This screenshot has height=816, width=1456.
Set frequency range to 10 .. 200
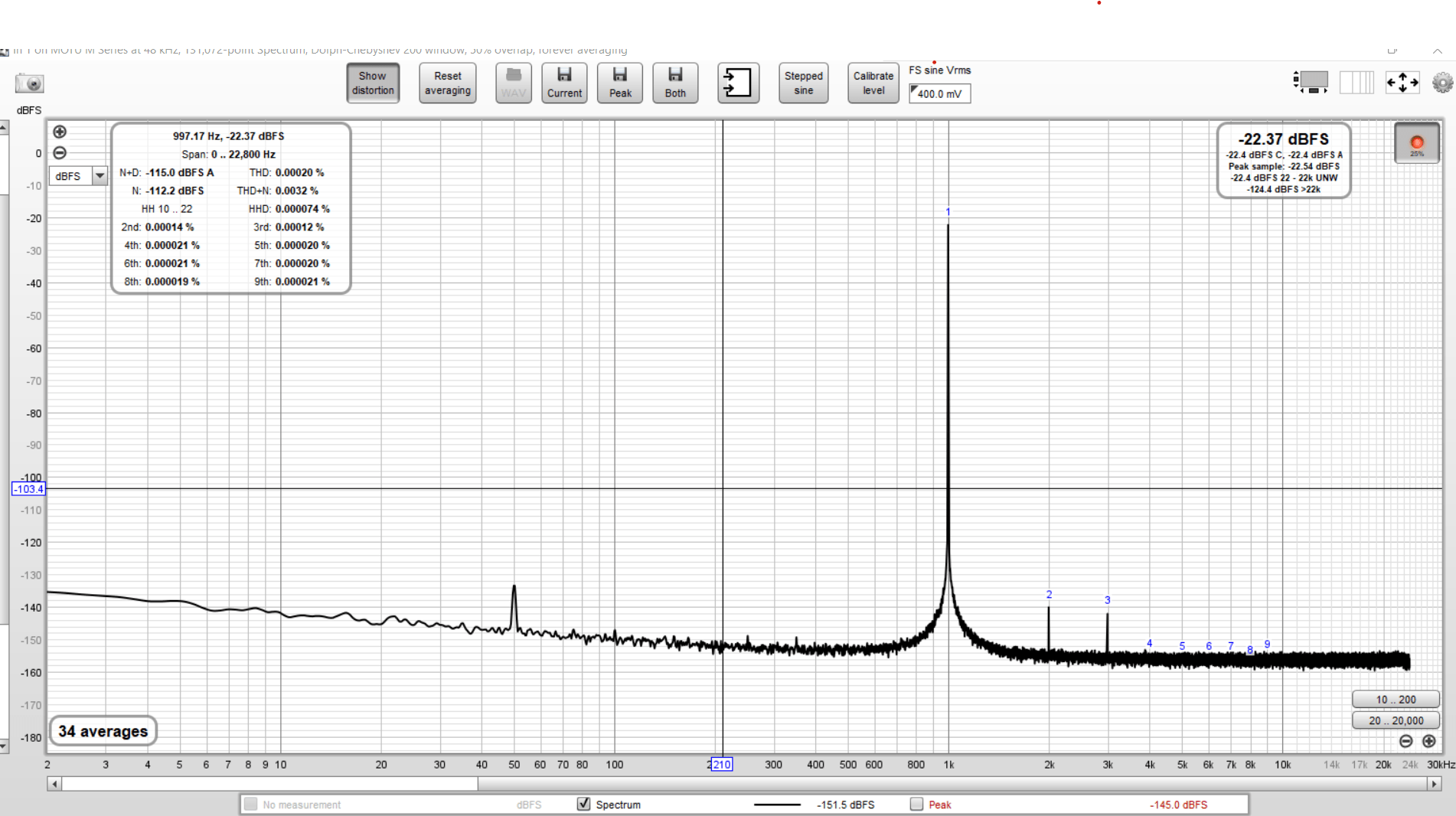pos(1396,700)
